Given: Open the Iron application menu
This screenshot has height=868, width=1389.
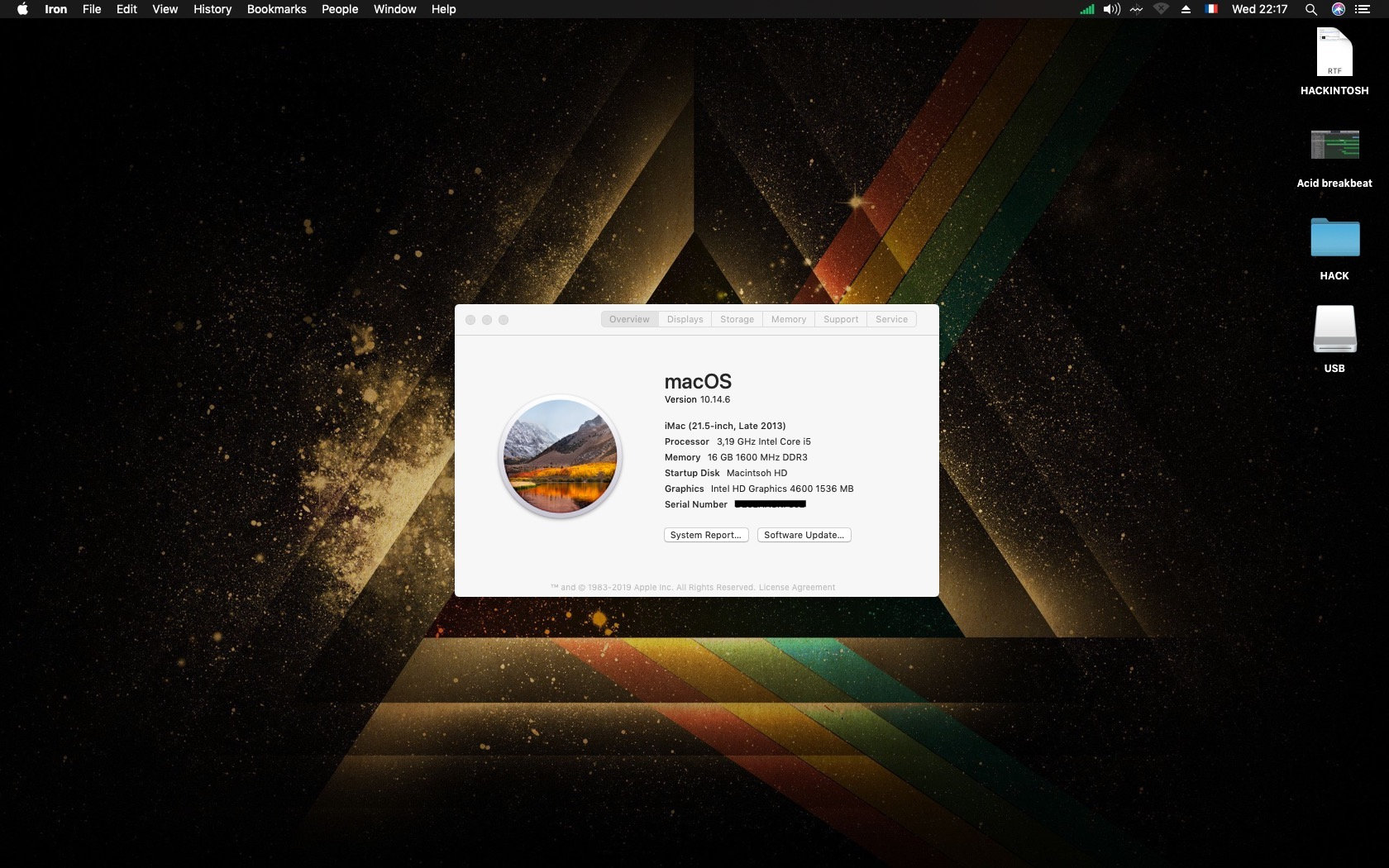Looking at the screenshot, I should pyautogui.click(x=56, y=9).
